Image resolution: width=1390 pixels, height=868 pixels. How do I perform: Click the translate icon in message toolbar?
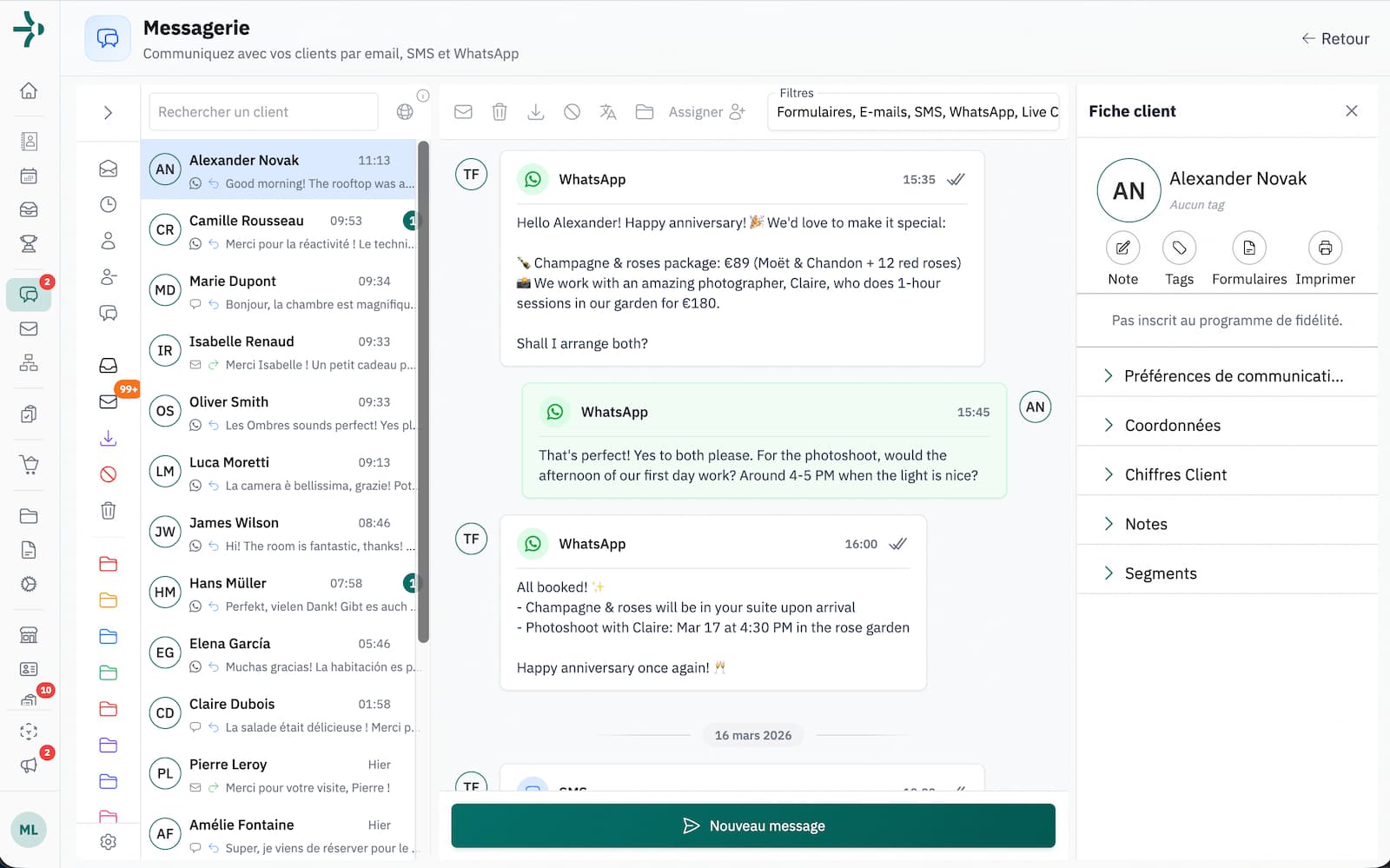click(x=607, y=112)
